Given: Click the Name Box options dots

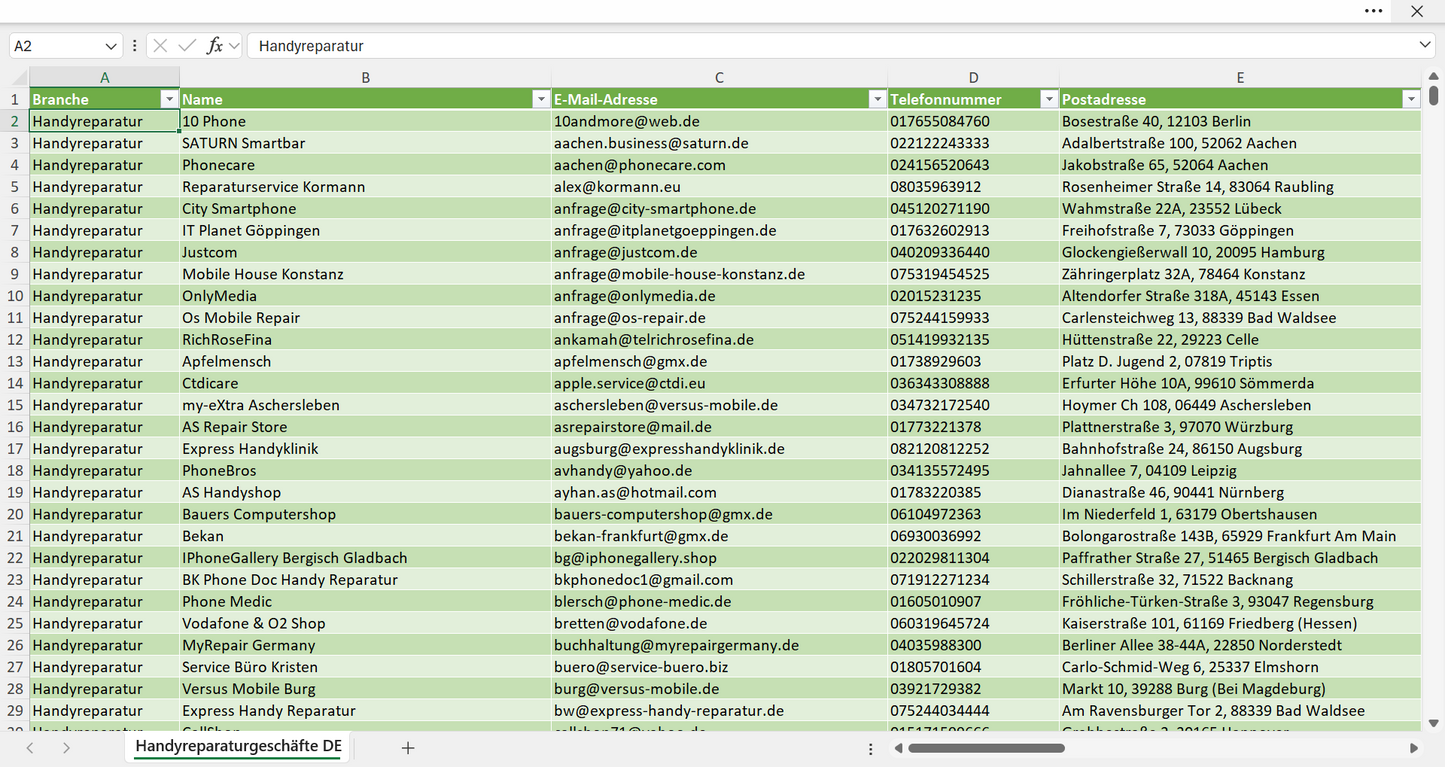Looking at the screenshot, I should click(x=135, y=46).
